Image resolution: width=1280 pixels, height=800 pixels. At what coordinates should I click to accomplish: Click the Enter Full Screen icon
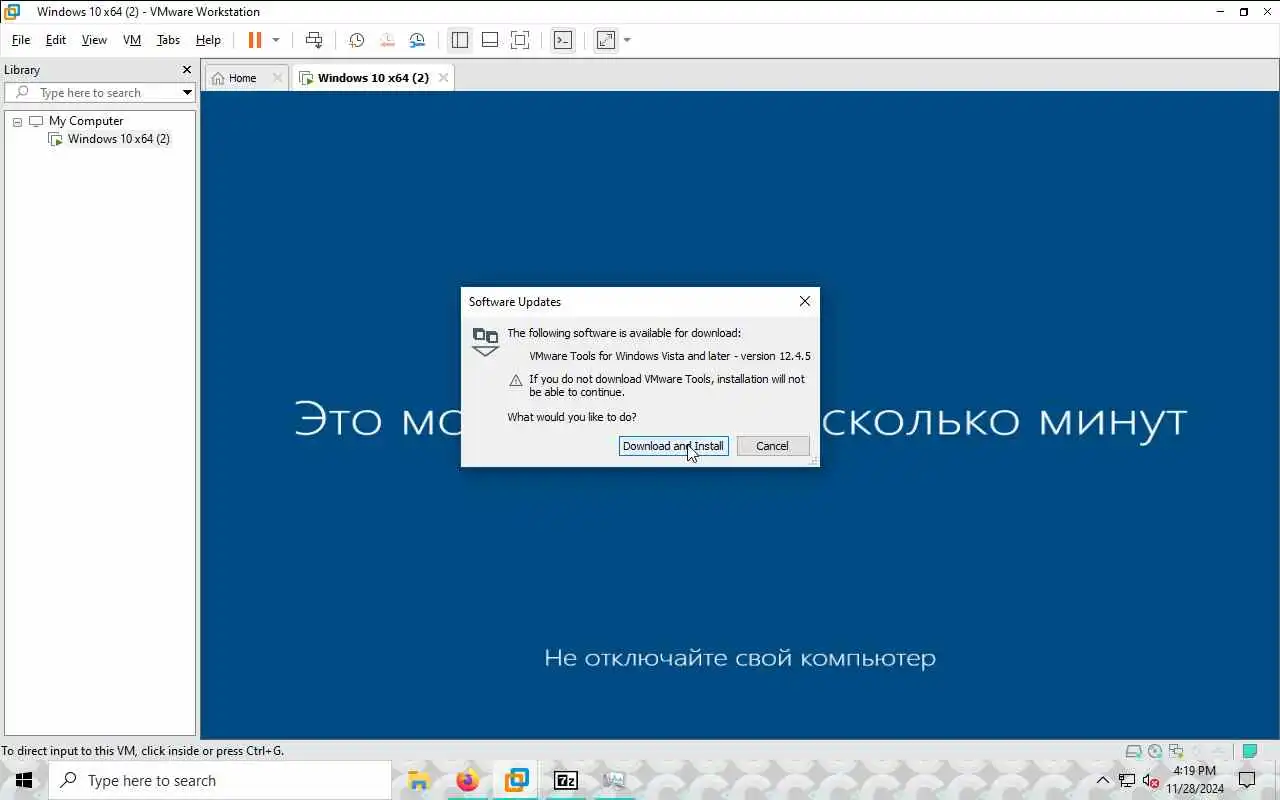pyautogui.click(x=520, y=40)
